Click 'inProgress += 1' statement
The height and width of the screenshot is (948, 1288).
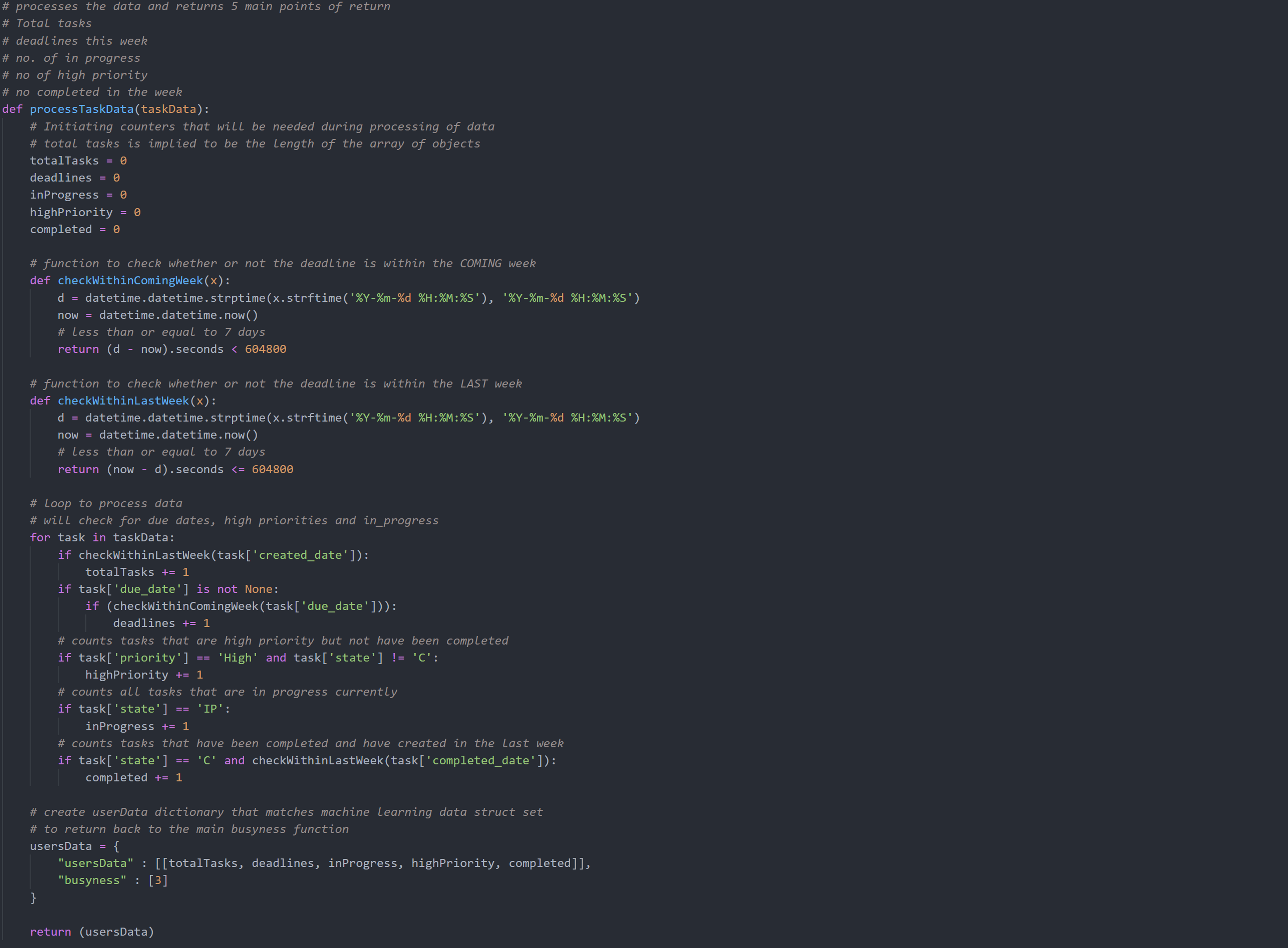tap(137, 727)
